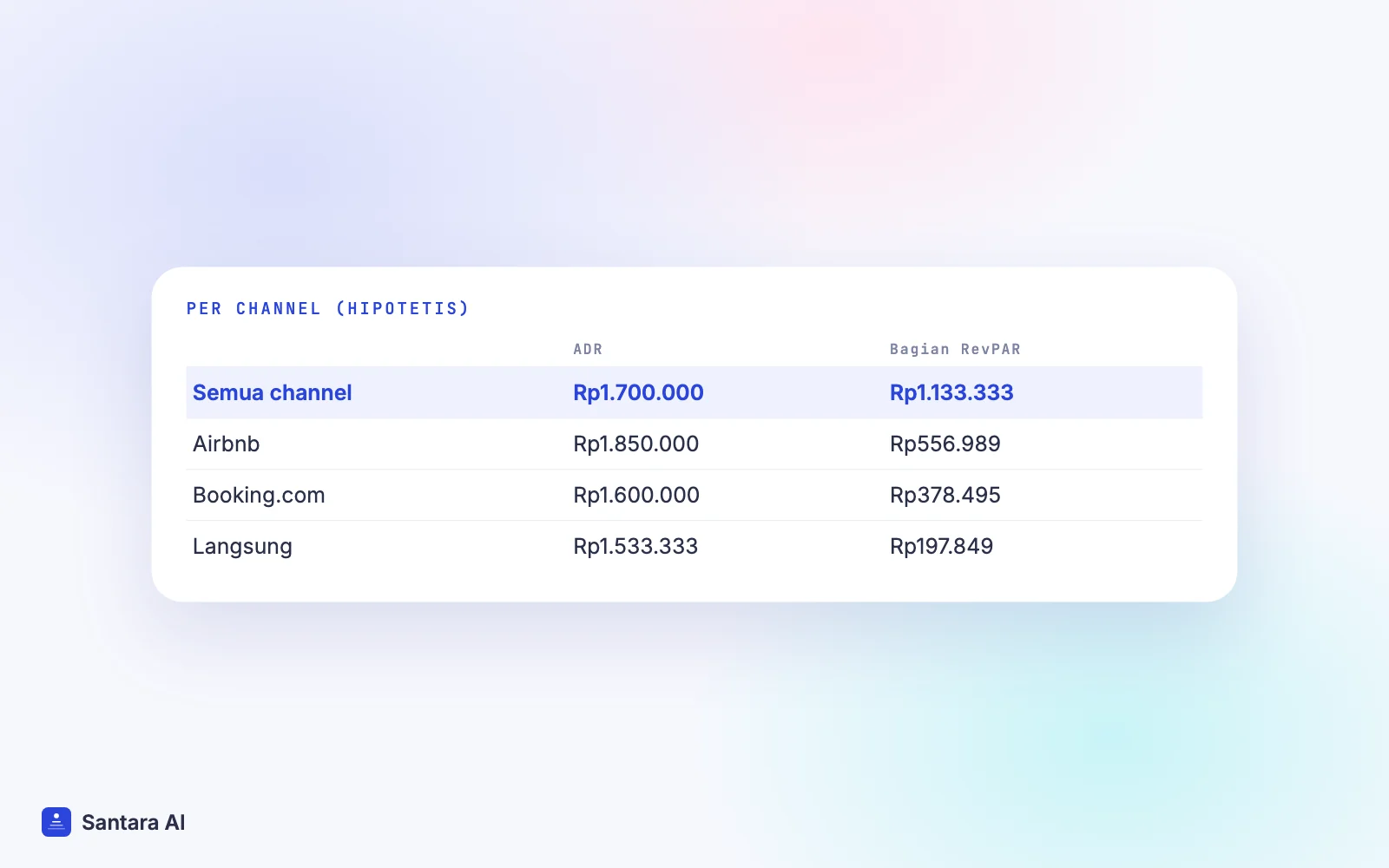Click the ADR column header
This screenshot has width=1389, height=868.
click(x=588, y=349)
